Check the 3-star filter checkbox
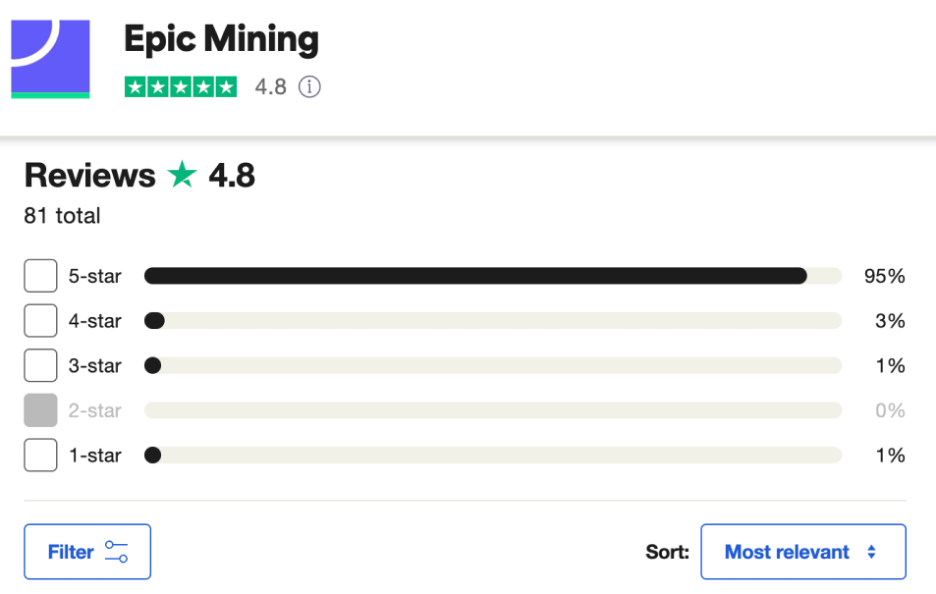The height and width of the screenshot is (594, 936). 41,366
